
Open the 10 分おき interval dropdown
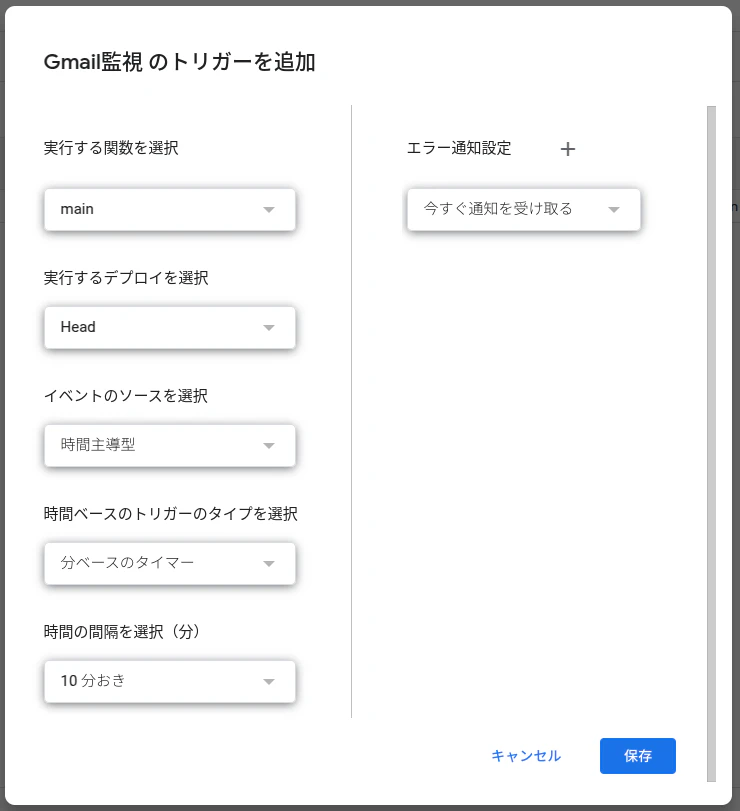[170, 681]
